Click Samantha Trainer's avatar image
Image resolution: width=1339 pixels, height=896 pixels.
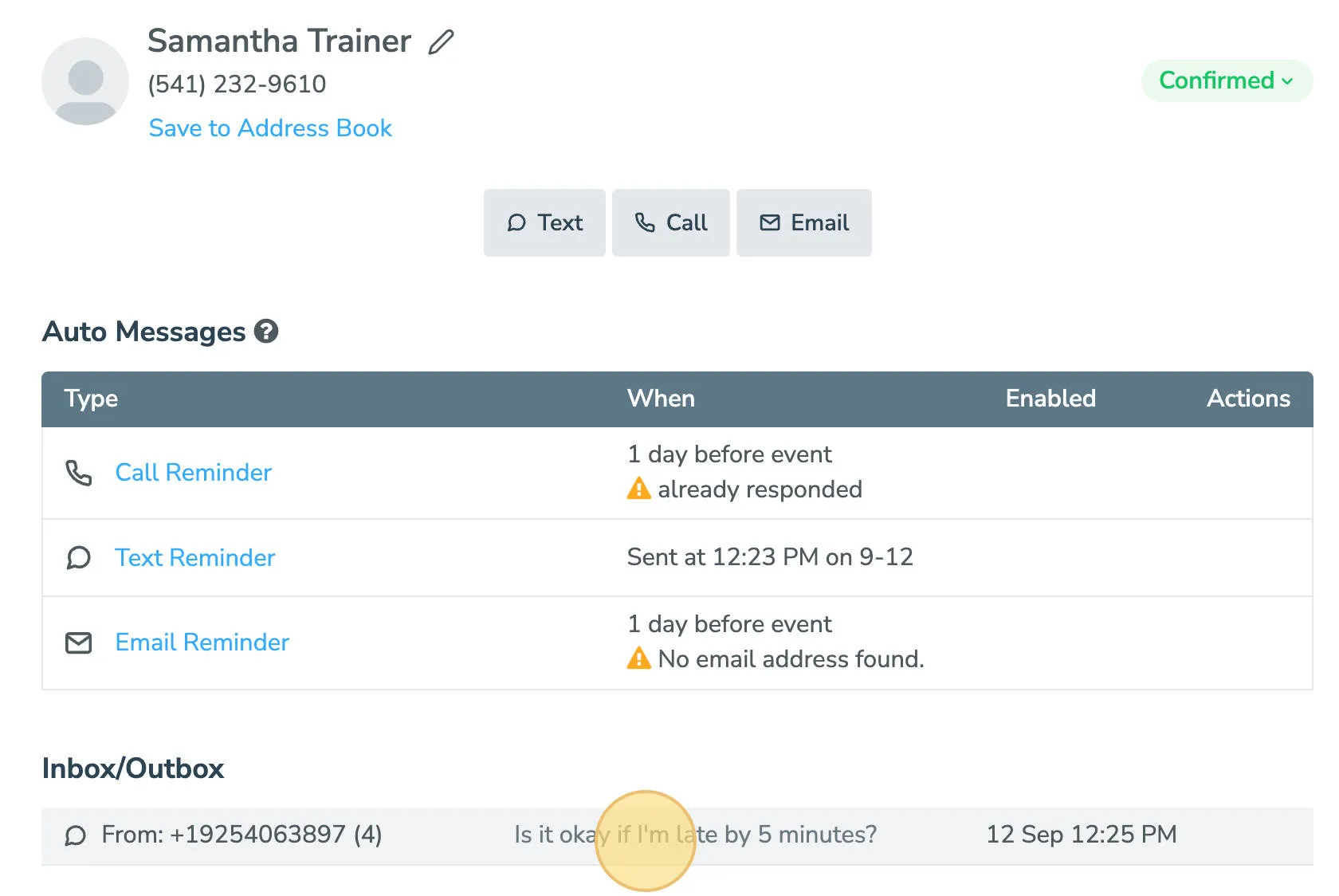tap(85, 83)
